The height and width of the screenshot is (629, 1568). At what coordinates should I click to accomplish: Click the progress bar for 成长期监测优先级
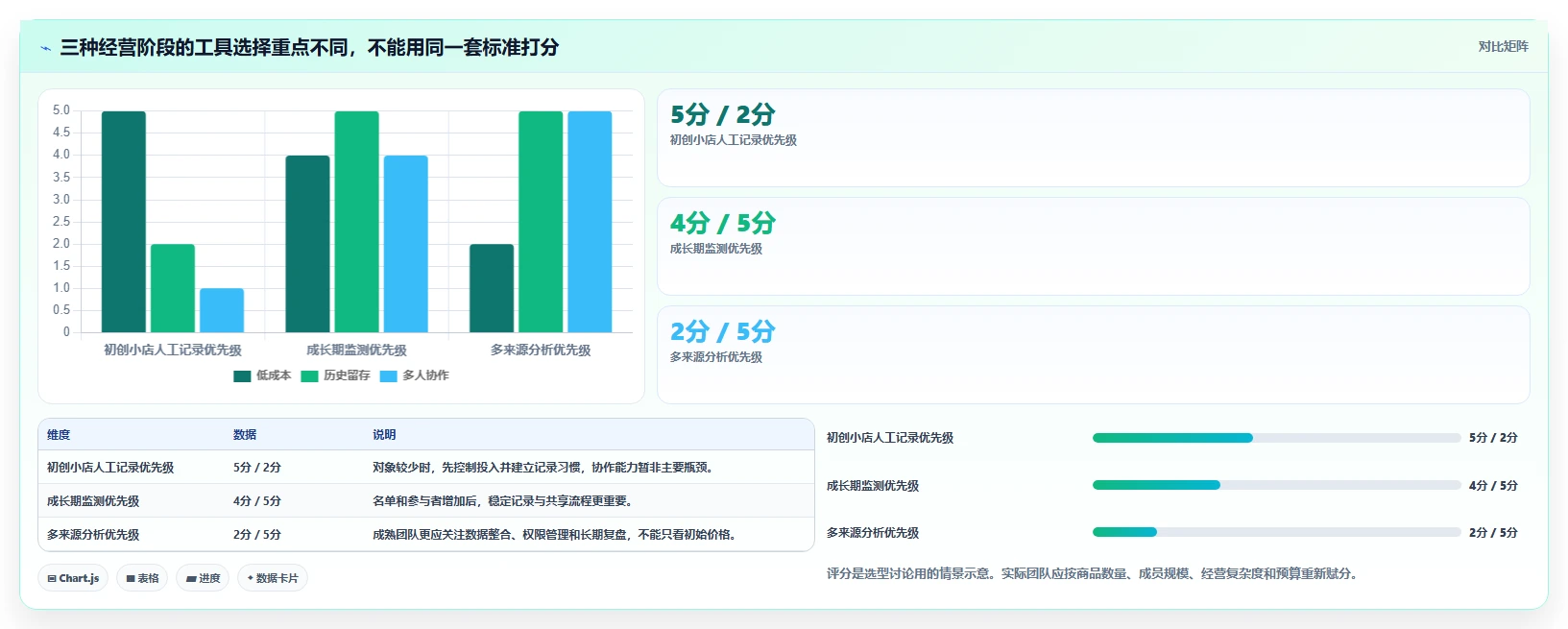tap(1276, 485)
